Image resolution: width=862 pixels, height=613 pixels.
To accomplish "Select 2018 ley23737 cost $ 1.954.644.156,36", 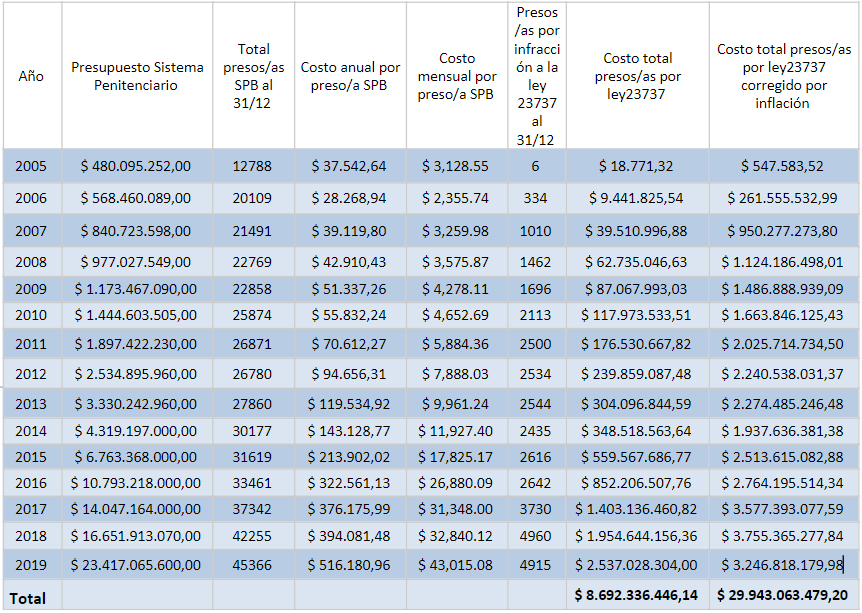I will tap(638, 535).
